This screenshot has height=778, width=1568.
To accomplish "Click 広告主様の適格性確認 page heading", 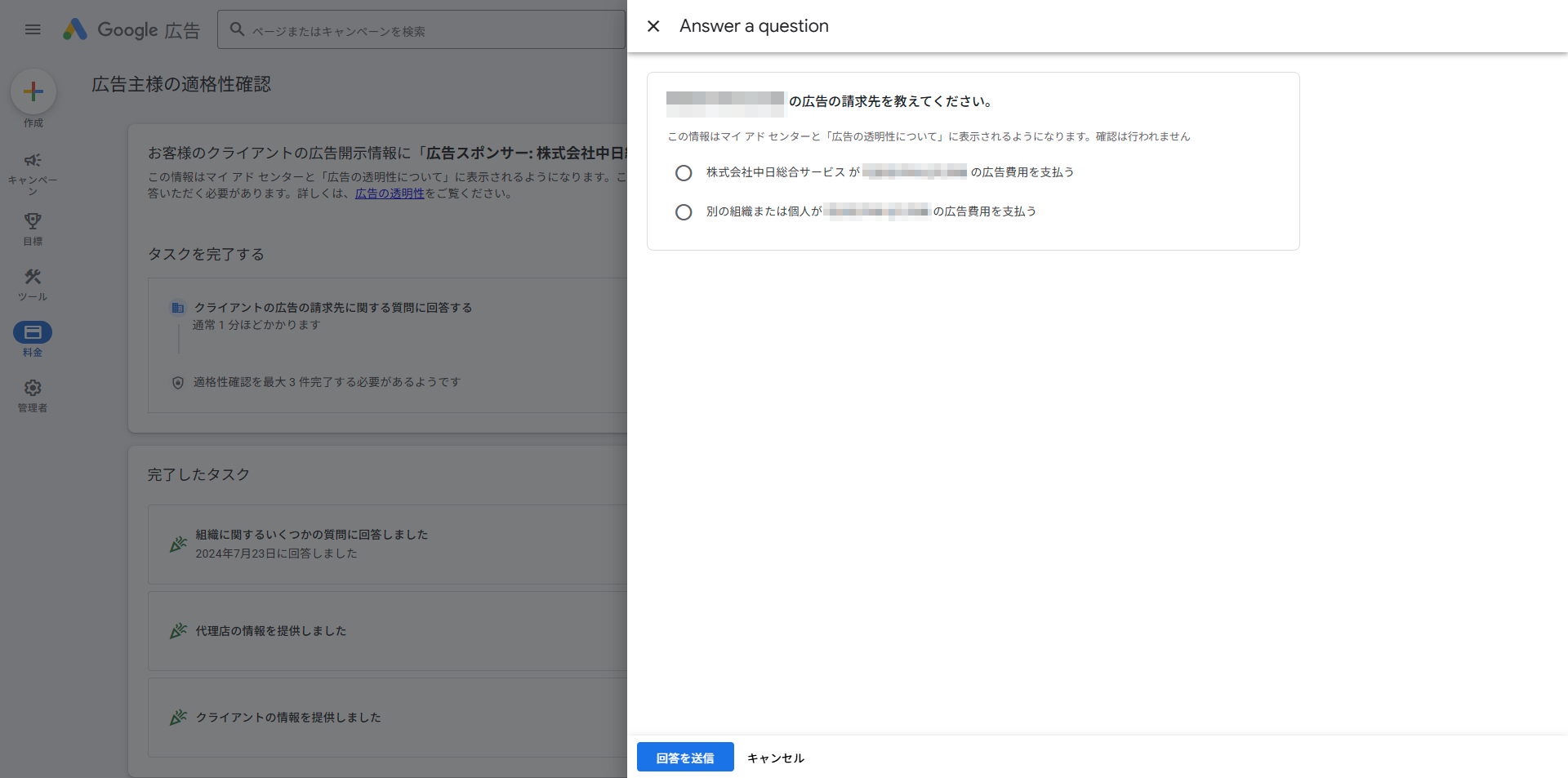I will [x=181, y=84].
